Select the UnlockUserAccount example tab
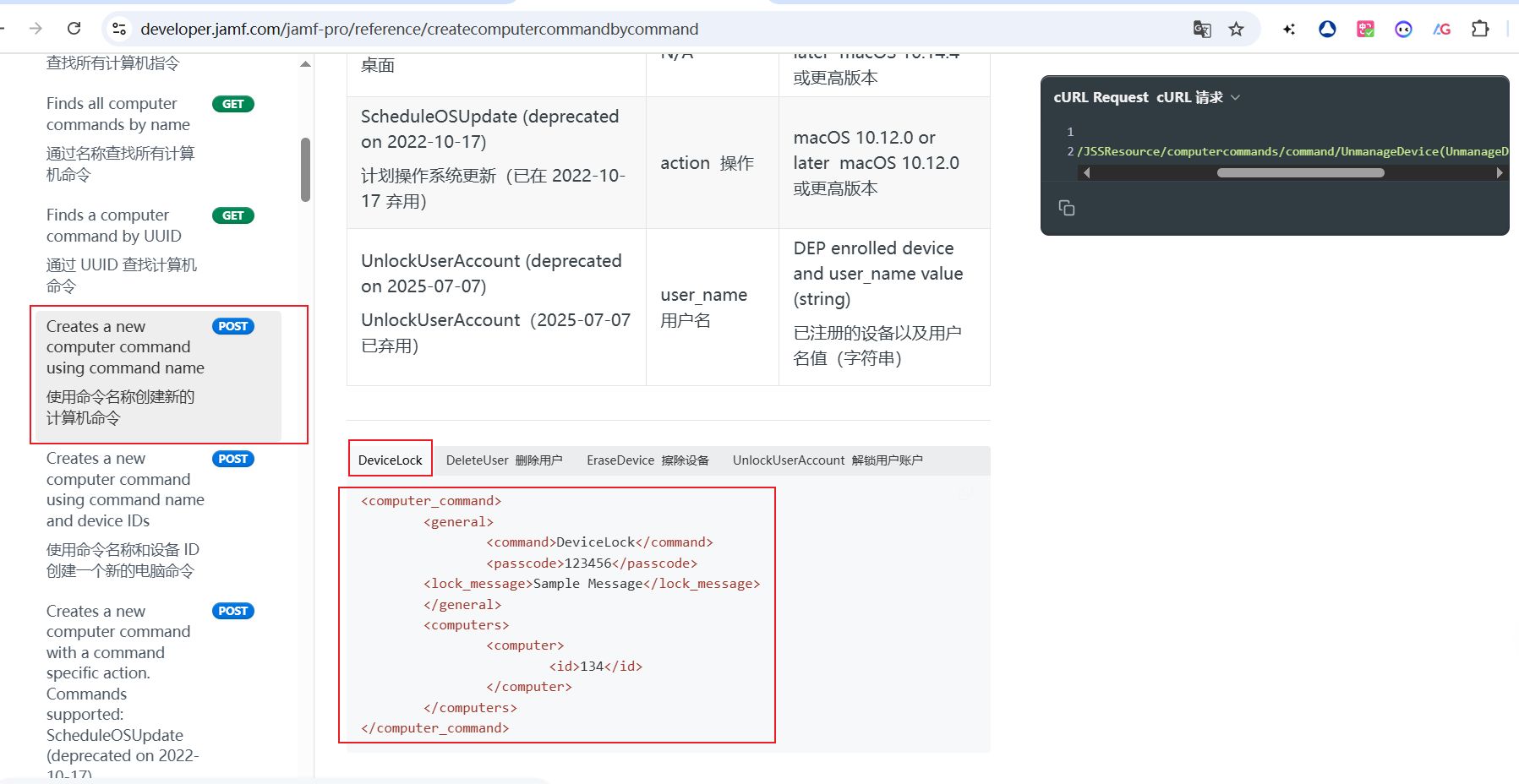Viewport: 1519px width, 784px height. 827,460
